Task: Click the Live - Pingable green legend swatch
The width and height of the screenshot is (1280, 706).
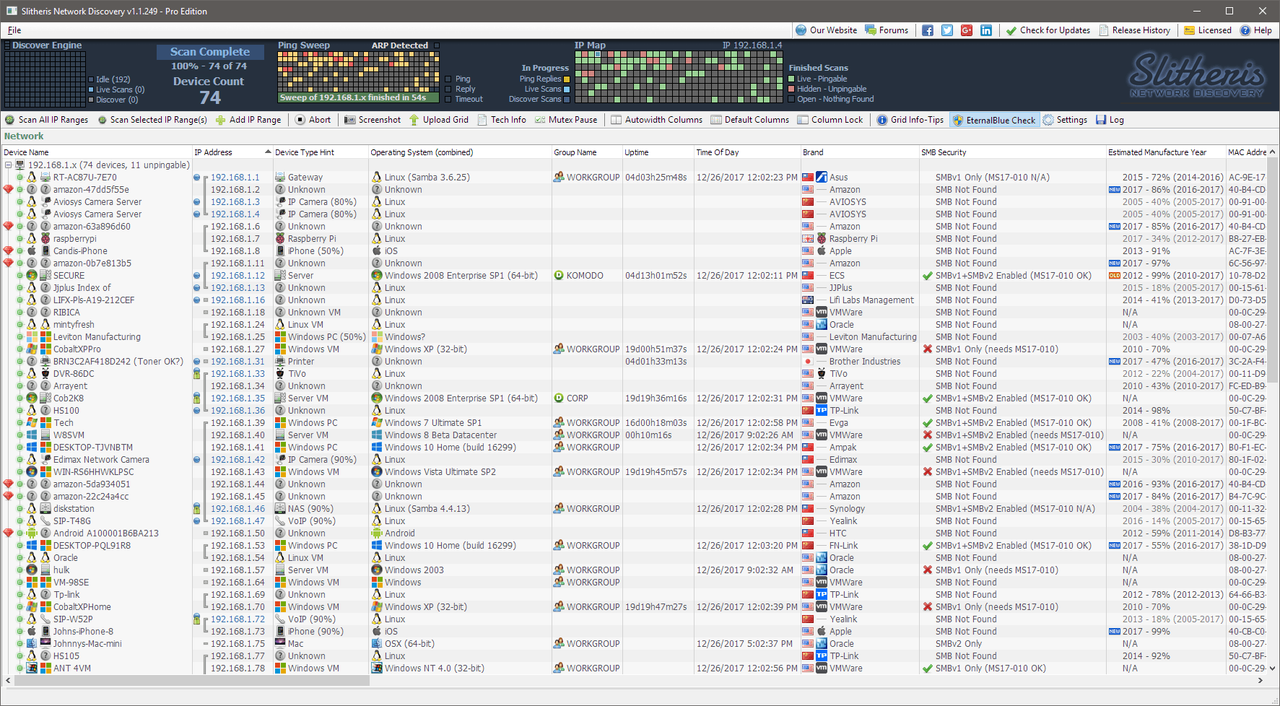Action: tap(791, 79)
